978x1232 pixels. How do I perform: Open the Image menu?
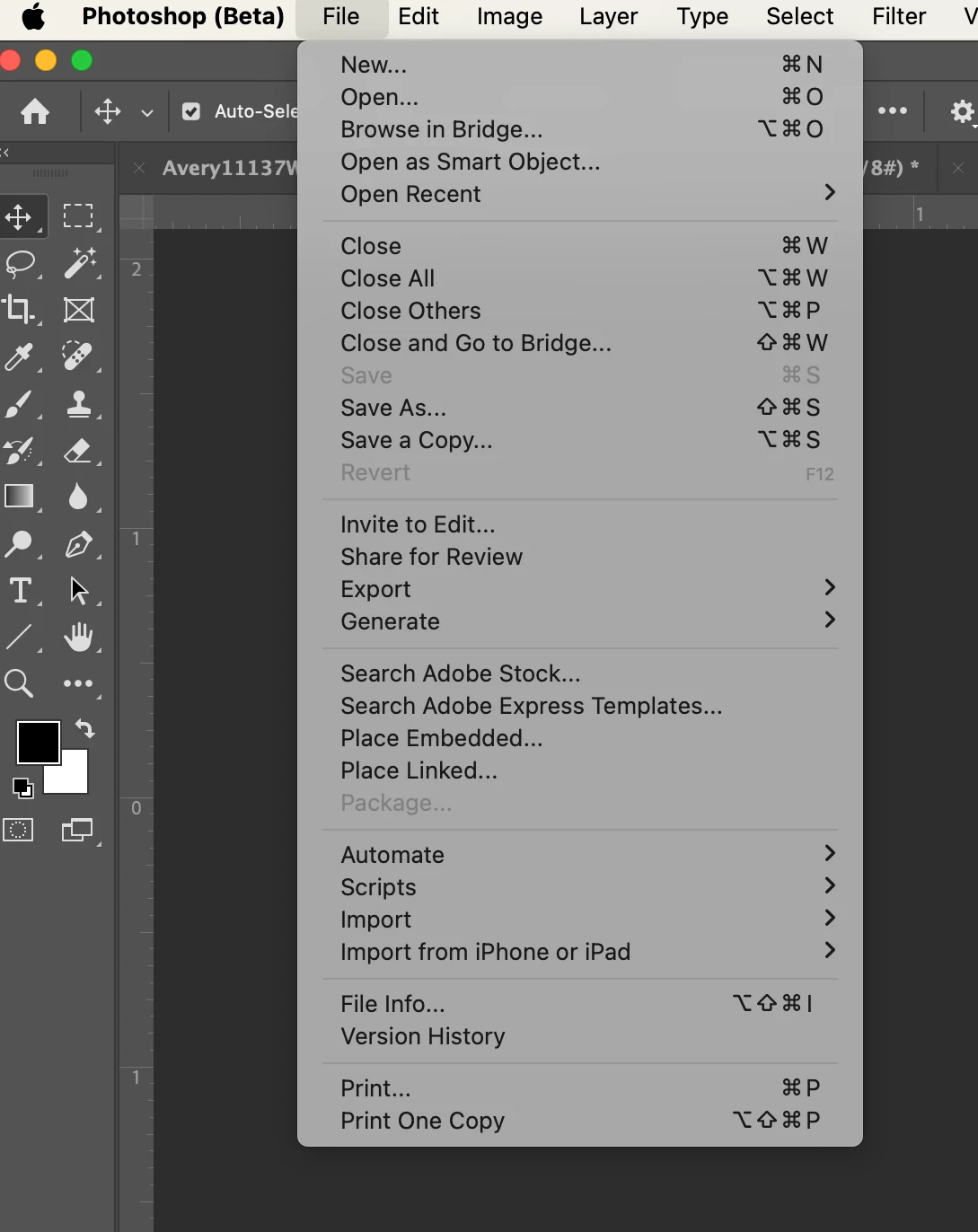509,16
